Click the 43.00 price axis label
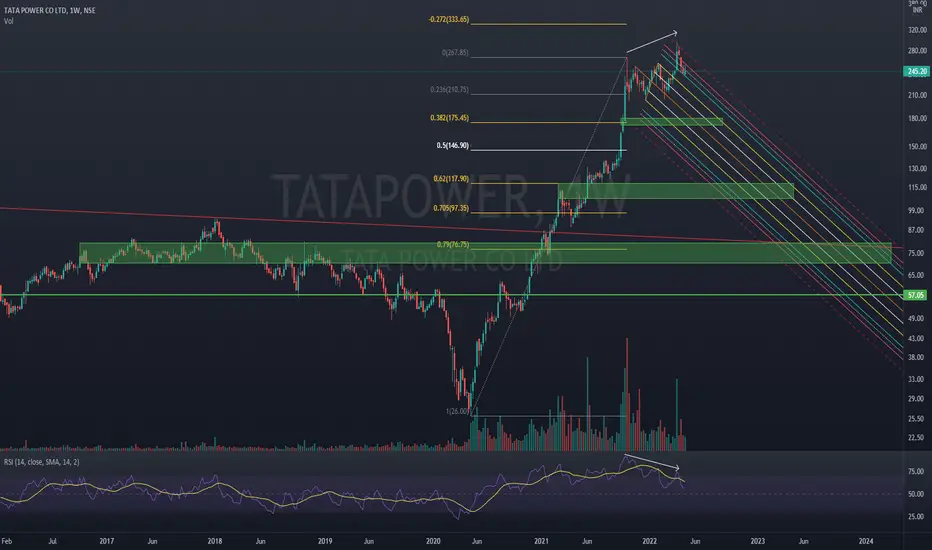The width and height of the screenshot is (932, 550). (917, 338)
